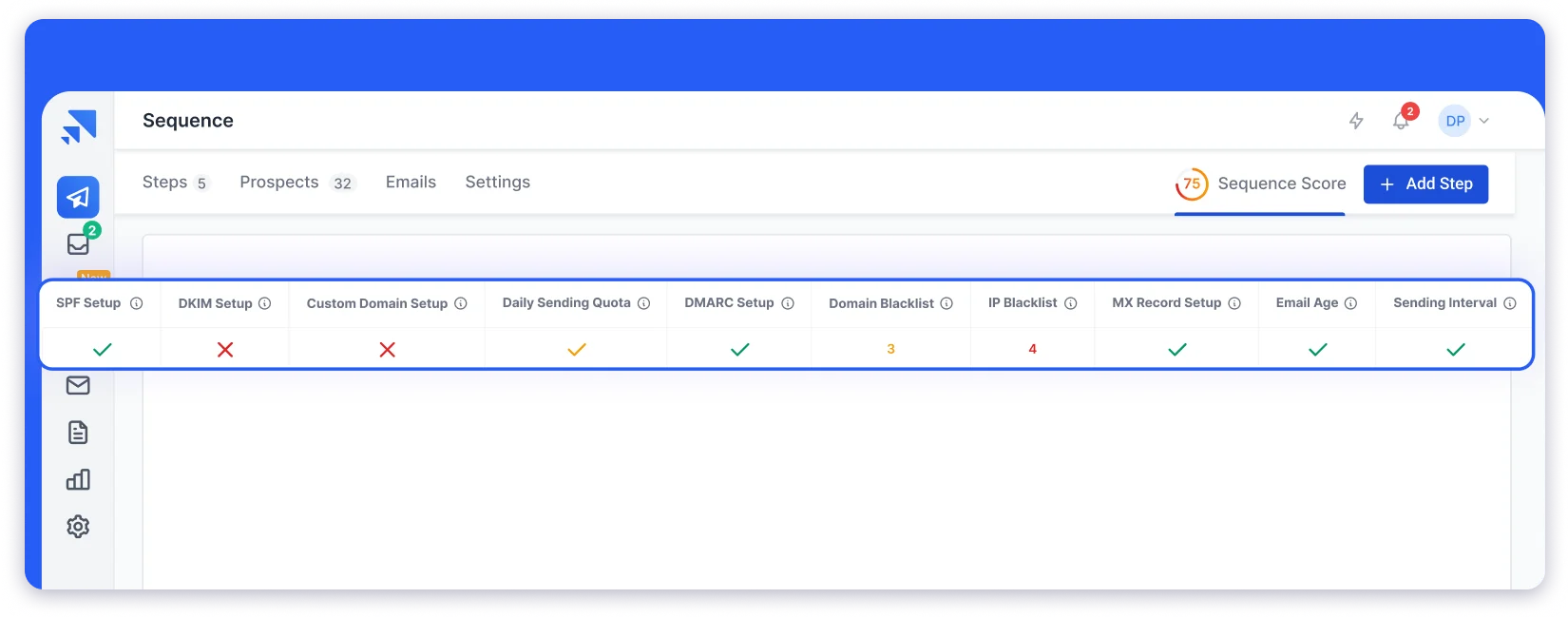Click the yellow check under Daily Sending Quota

coord(577,350)
